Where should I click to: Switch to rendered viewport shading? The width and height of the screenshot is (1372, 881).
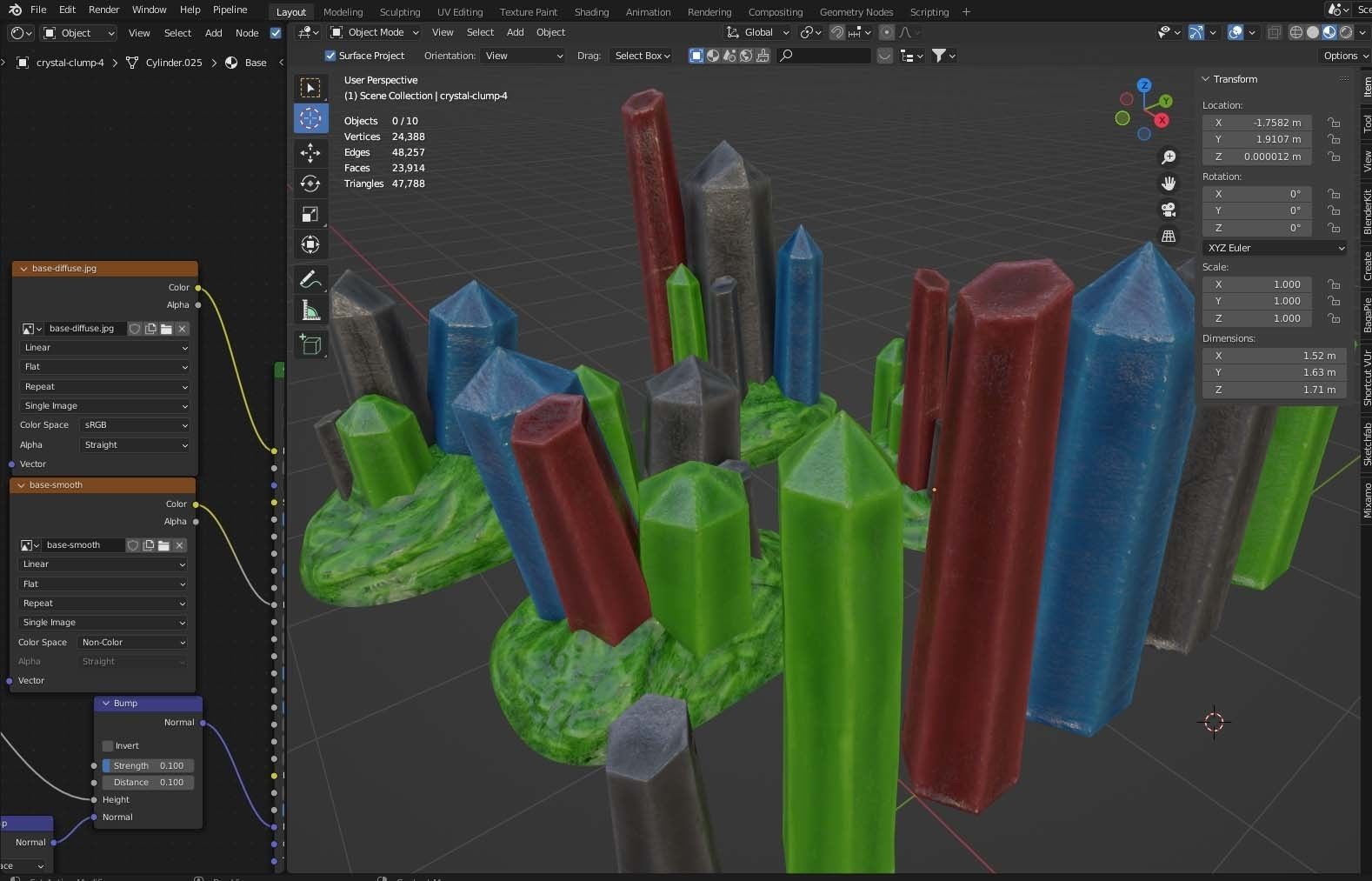pyautogui.click(x=1346, y=32)
